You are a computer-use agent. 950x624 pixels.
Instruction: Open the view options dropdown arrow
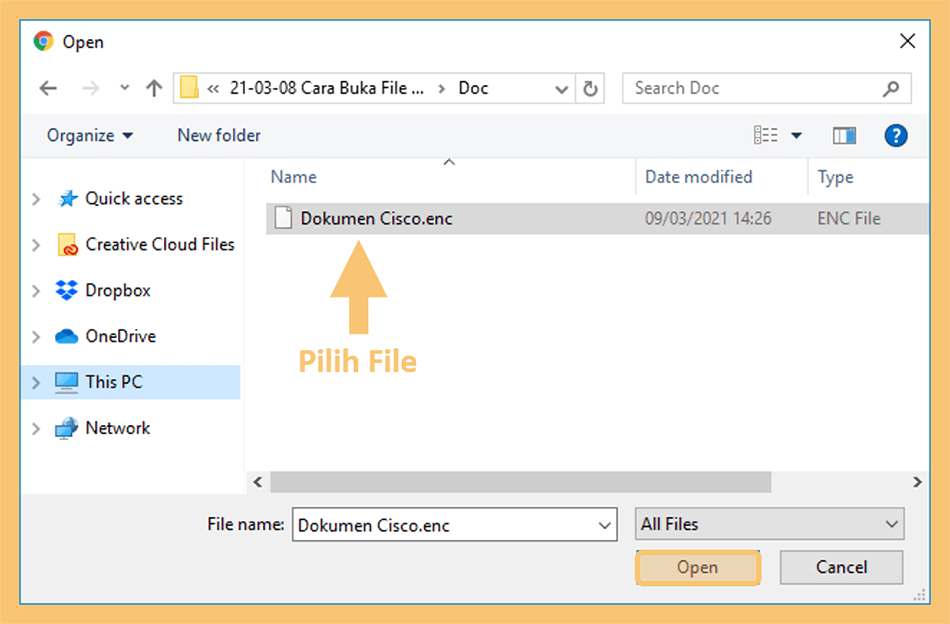[x=796, y=136]
